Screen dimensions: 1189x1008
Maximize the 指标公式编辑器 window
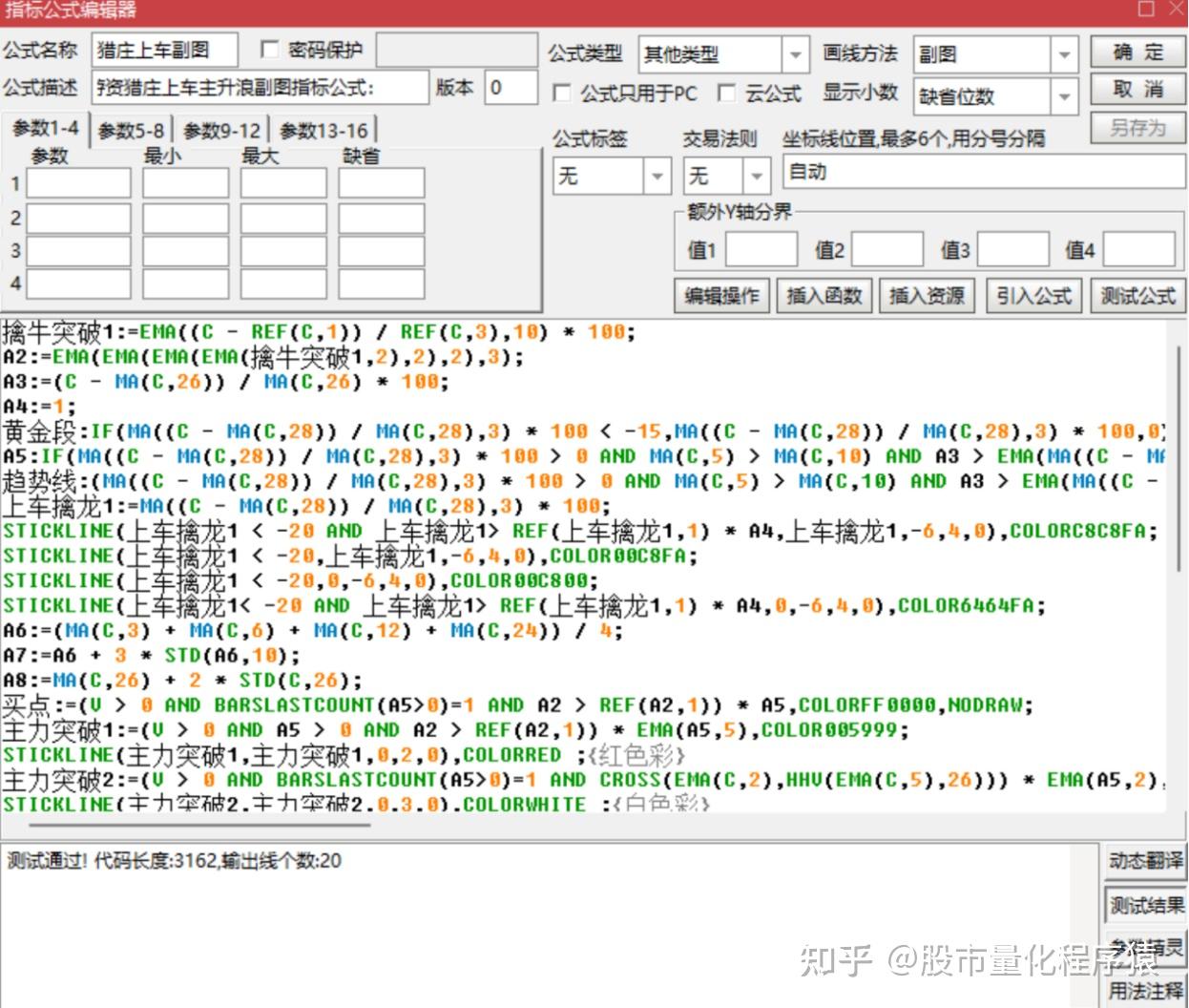[x=1146, y=10]
